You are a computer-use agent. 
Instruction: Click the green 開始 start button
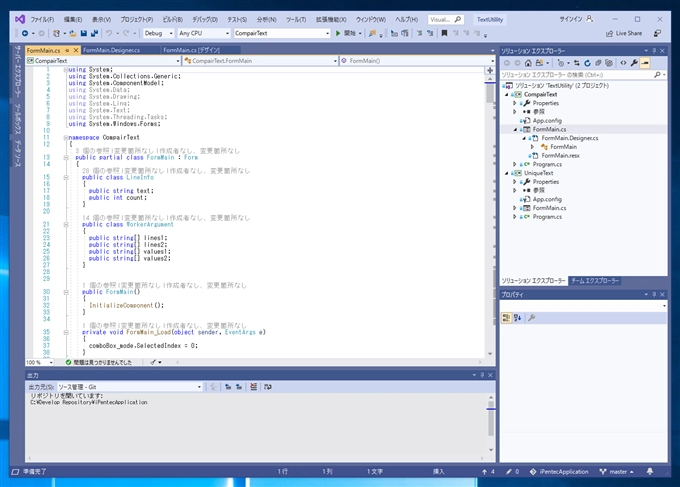[346, 33]
